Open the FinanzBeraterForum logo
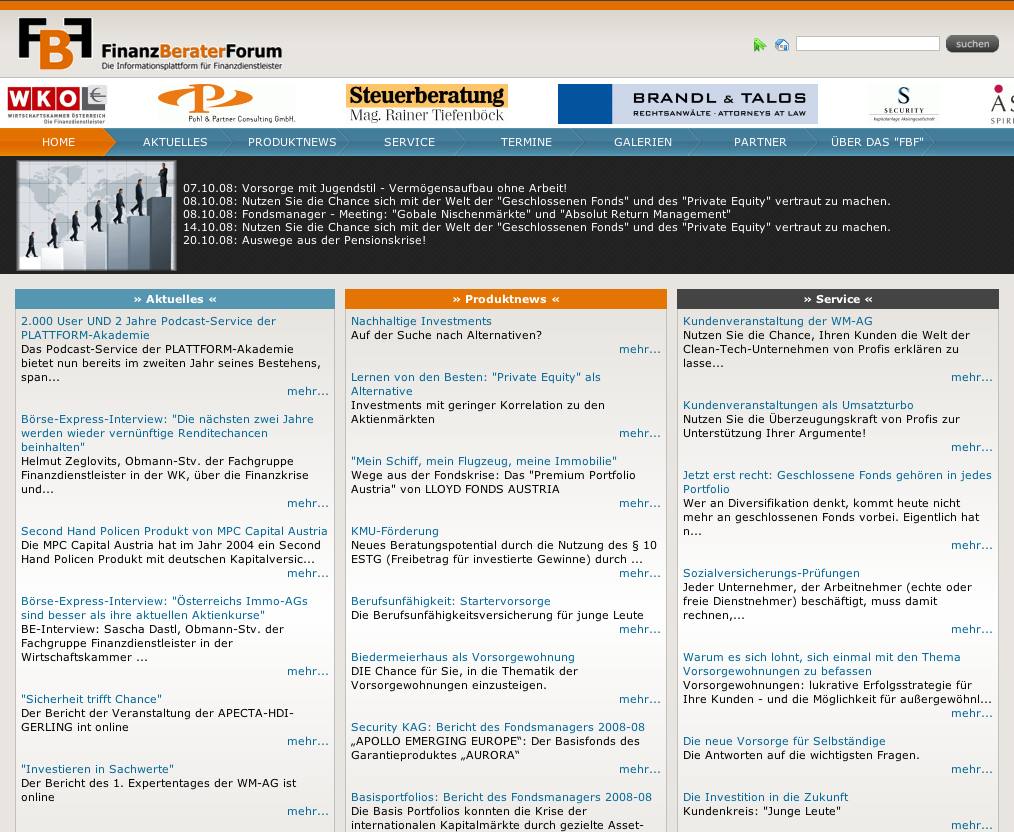 (x=150, y=45)
